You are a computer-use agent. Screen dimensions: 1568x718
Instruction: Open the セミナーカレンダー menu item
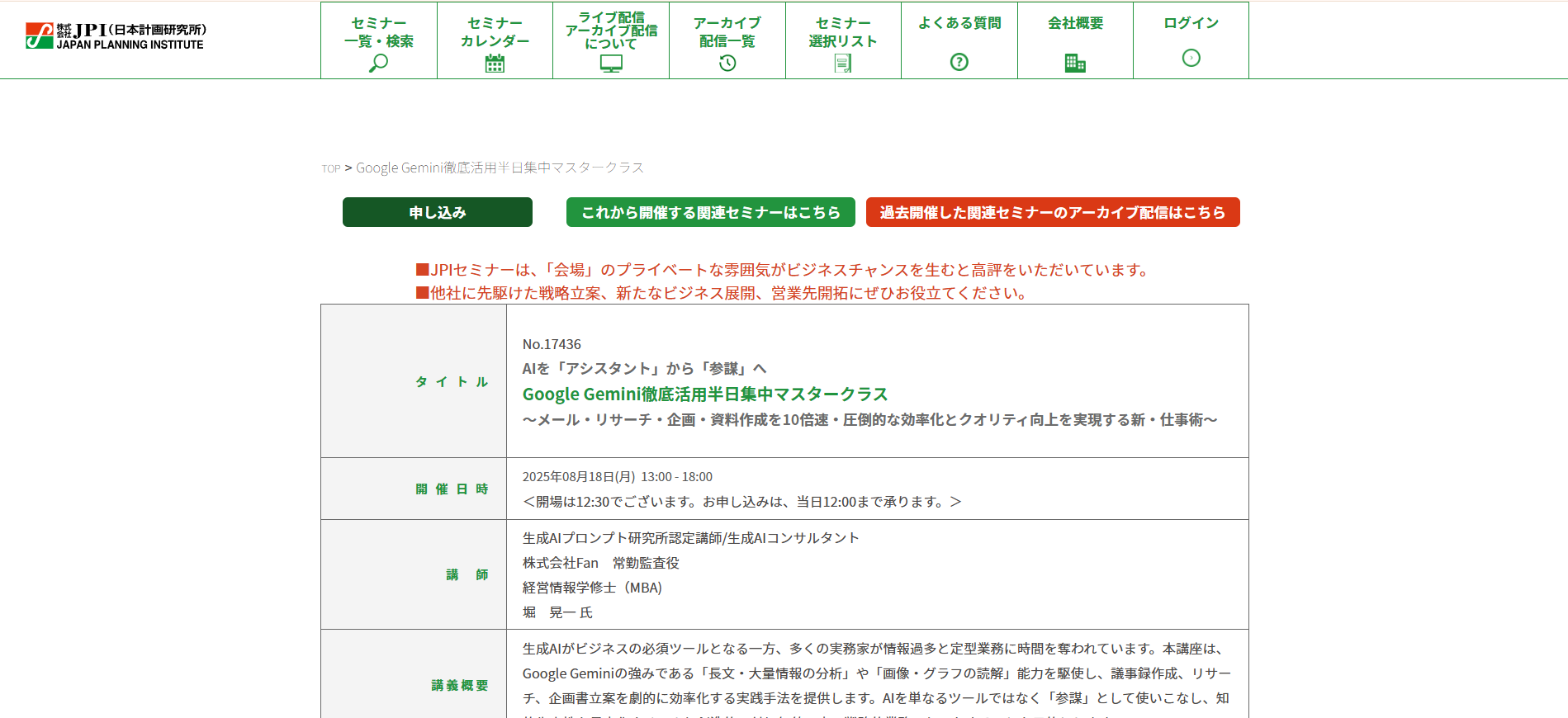tap(495, 40)
